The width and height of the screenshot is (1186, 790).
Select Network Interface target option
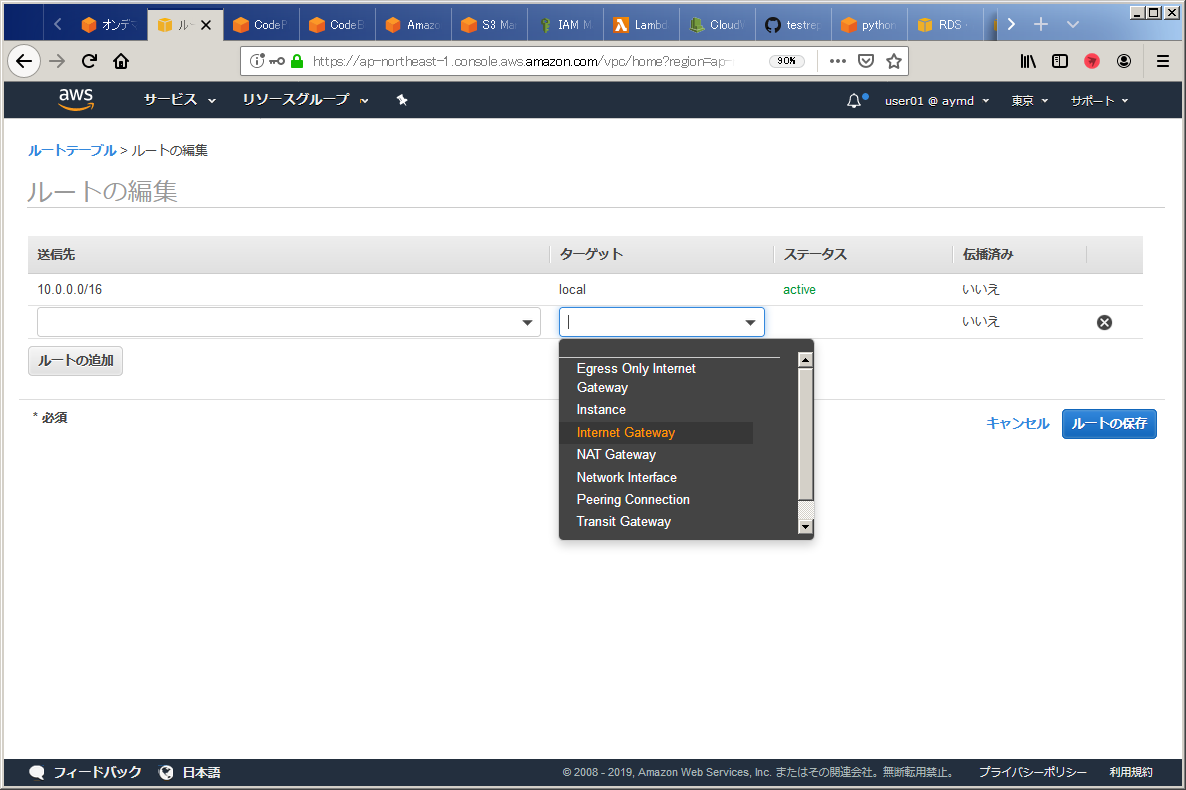[x=626, y=477]
